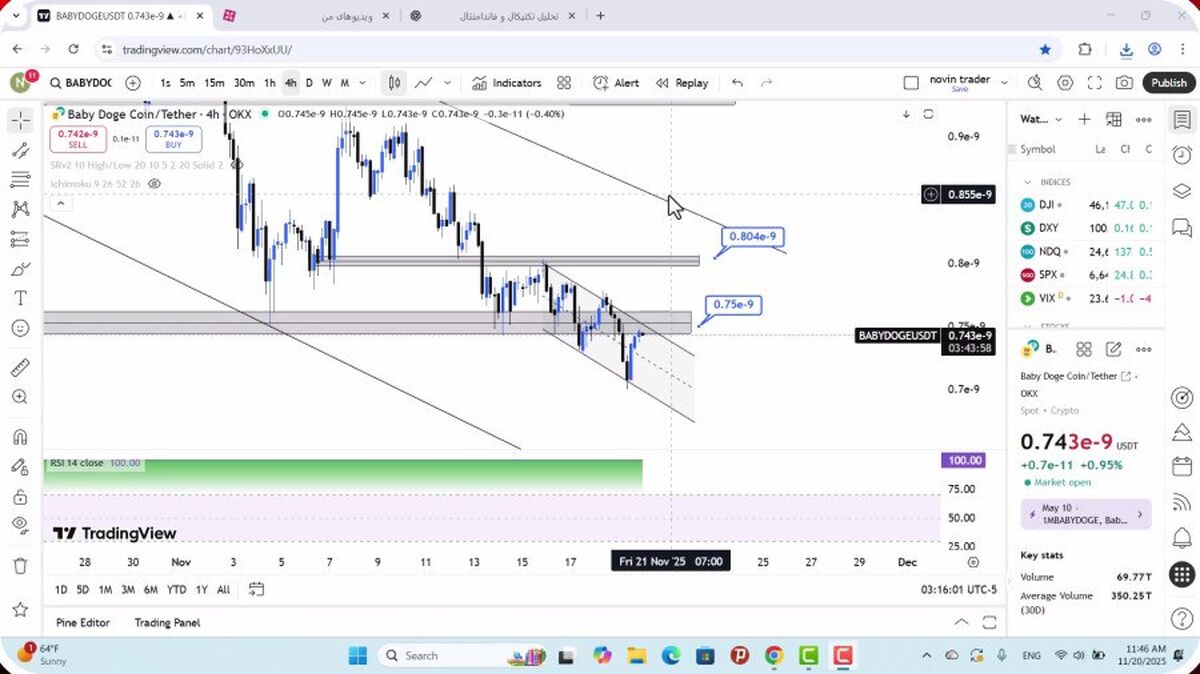Add symbol to watchlist plus icon
Viewport: 1200px width, 674px height.
click(1084, 119)
